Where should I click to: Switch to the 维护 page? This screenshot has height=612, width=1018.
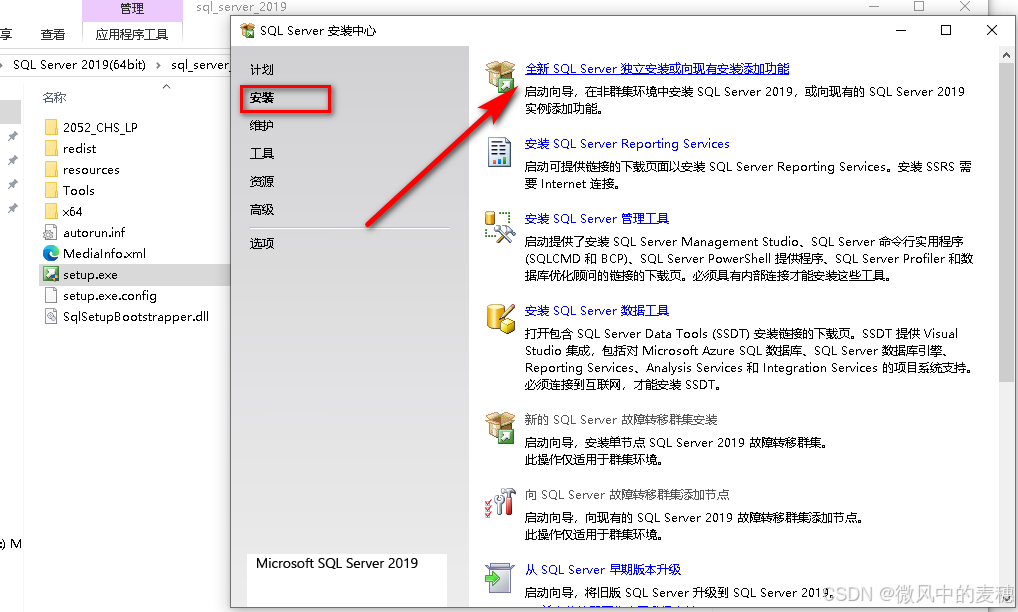coord(262,126)
